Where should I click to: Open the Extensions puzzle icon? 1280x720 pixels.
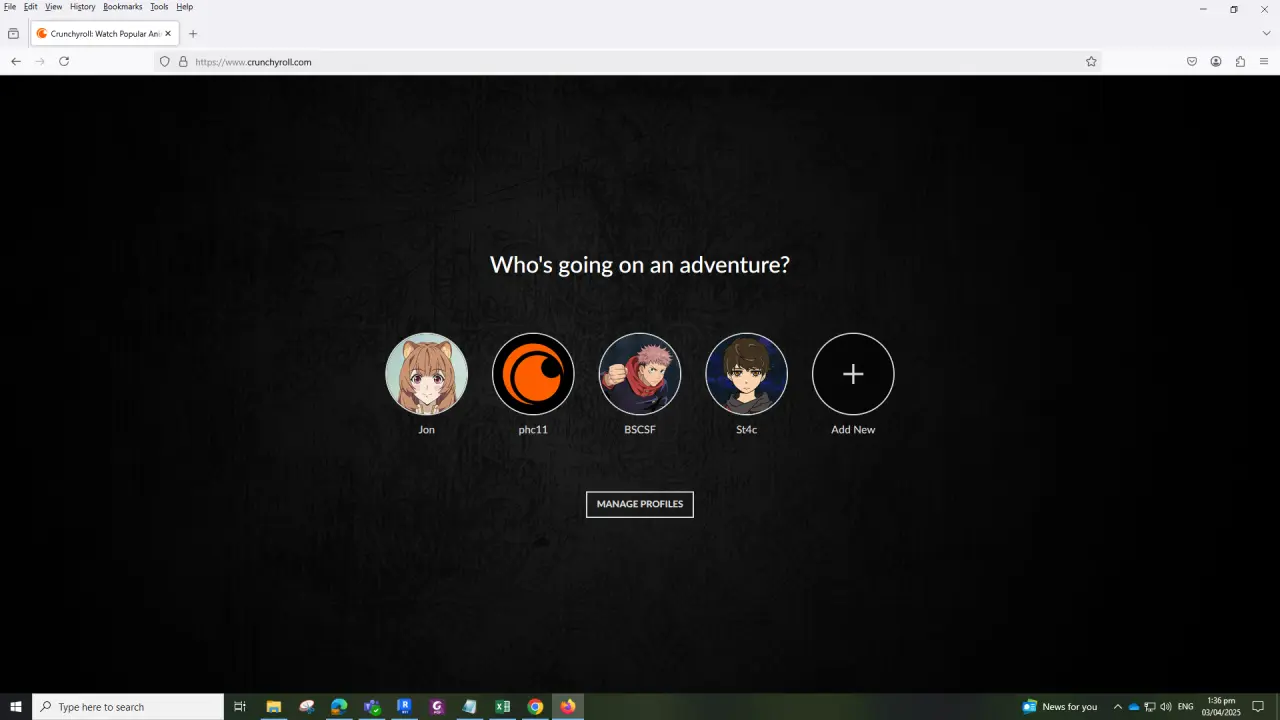1240,62
